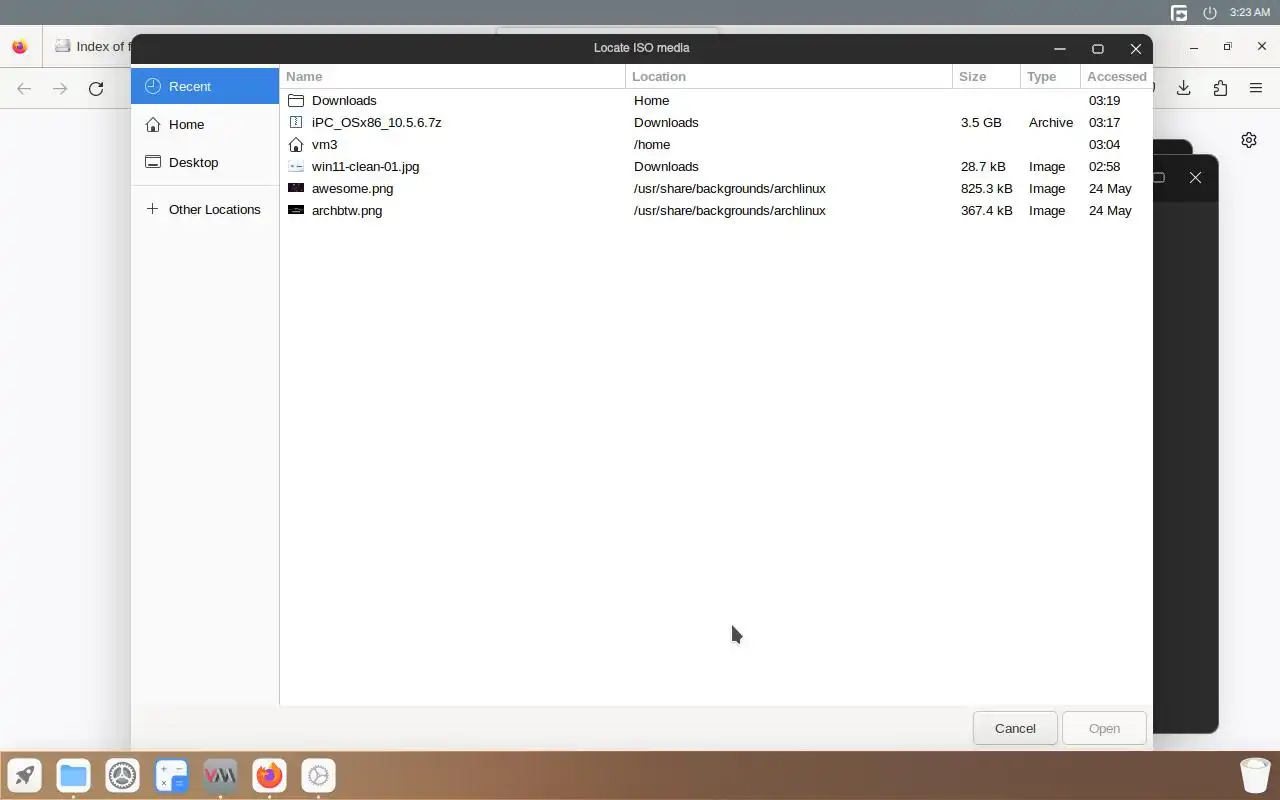Click the Archive type cell

[1051, 122]
